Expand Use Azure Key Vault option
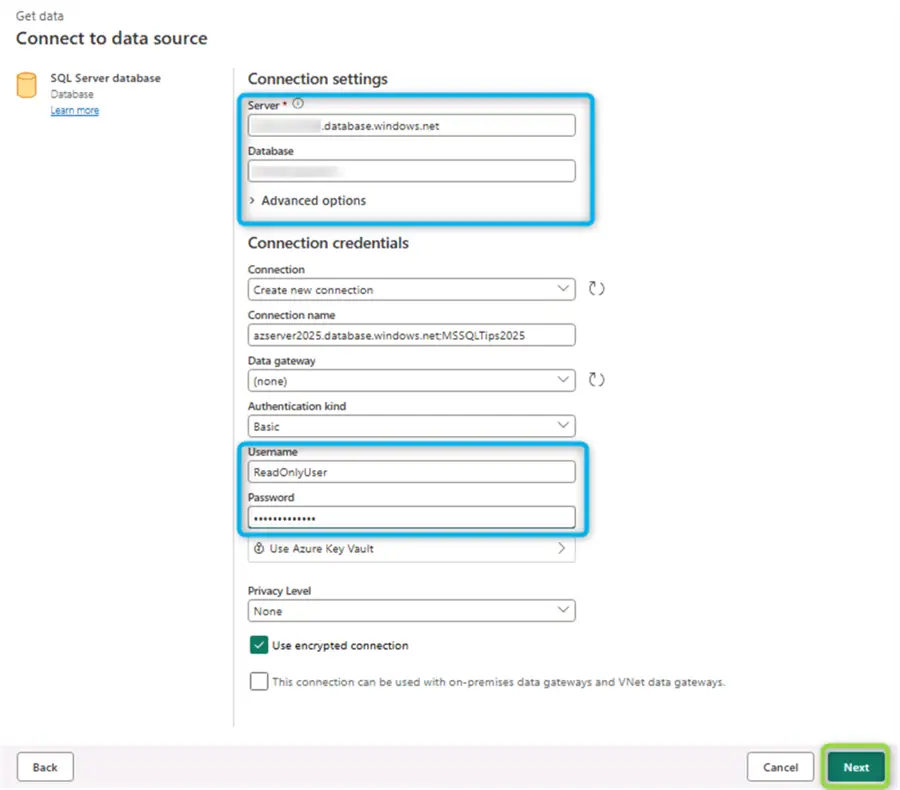This screenshot has width=900, height=790. [412, 548]
